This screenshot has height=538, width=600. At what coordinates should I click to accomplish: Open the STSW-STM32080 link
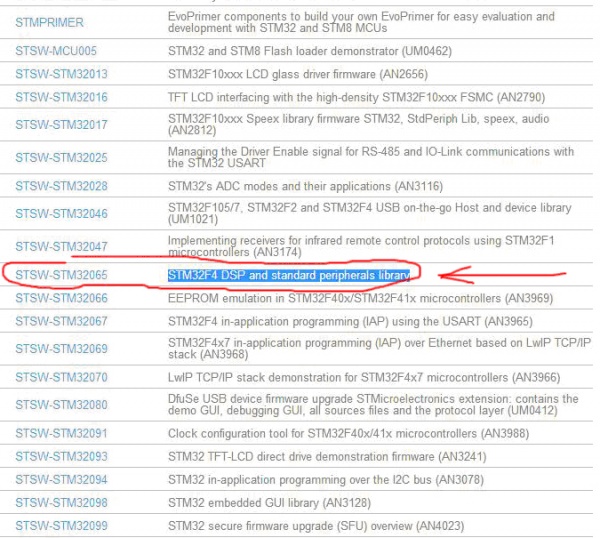coord(61,405)
